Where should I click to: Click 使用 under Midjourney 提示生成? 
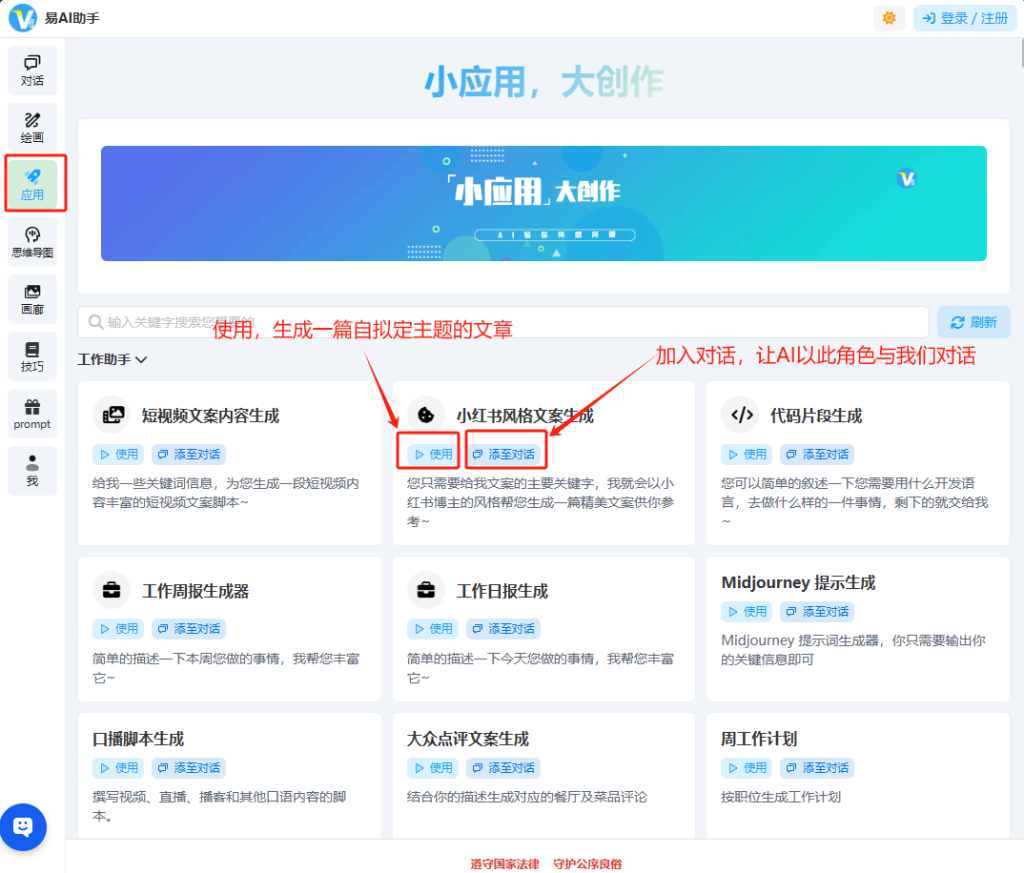[x=747, y=611]
